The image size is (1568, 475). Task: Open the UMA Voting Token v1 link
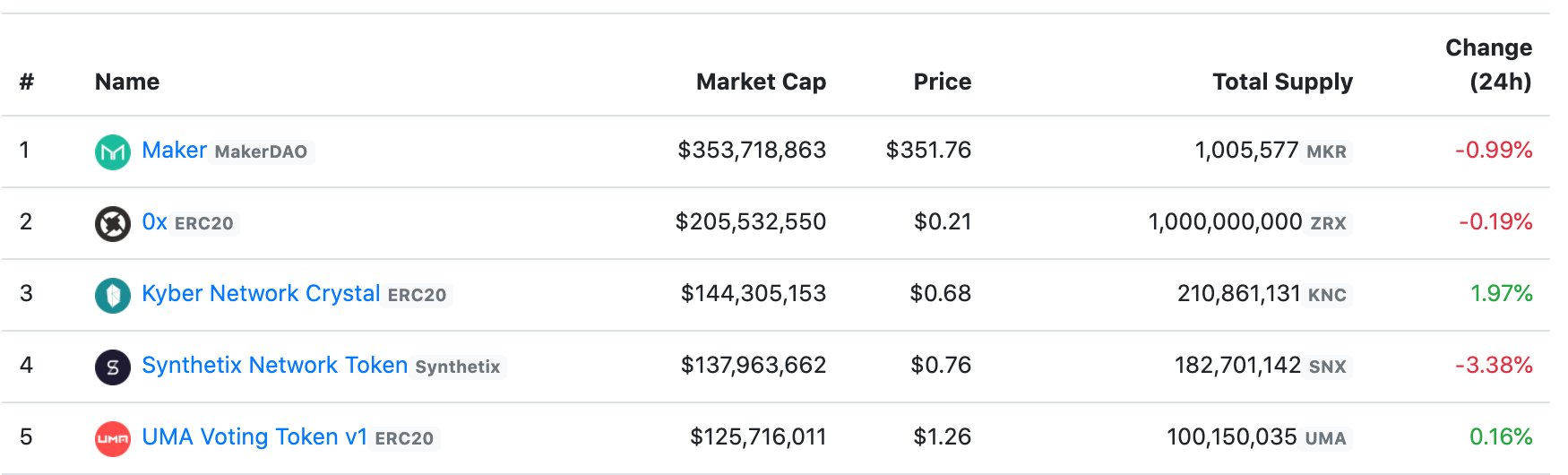coord(254,436)
